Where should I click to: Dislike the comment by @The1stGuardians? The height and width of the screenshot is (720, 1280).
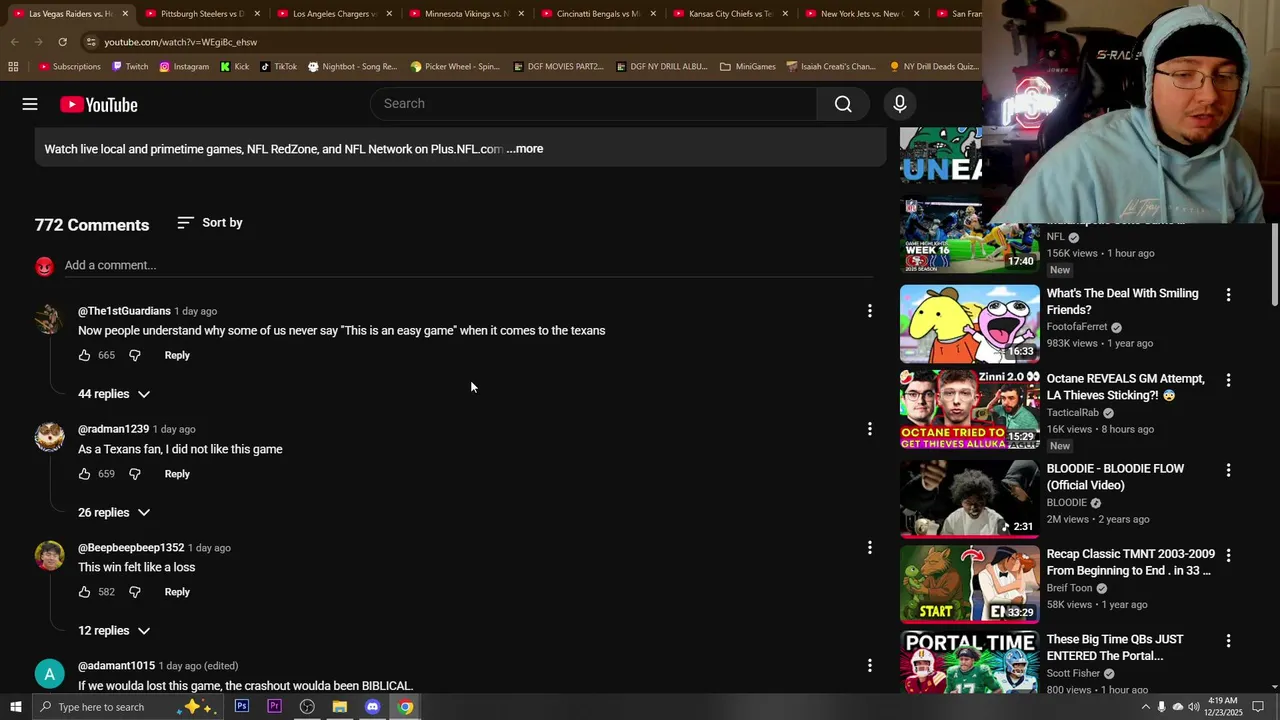point(135,355)
